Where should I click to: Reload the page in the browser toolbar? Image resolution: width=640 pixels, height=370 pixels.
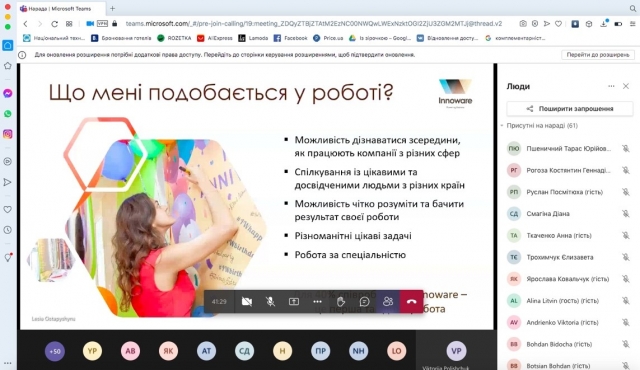pos(54,24)
